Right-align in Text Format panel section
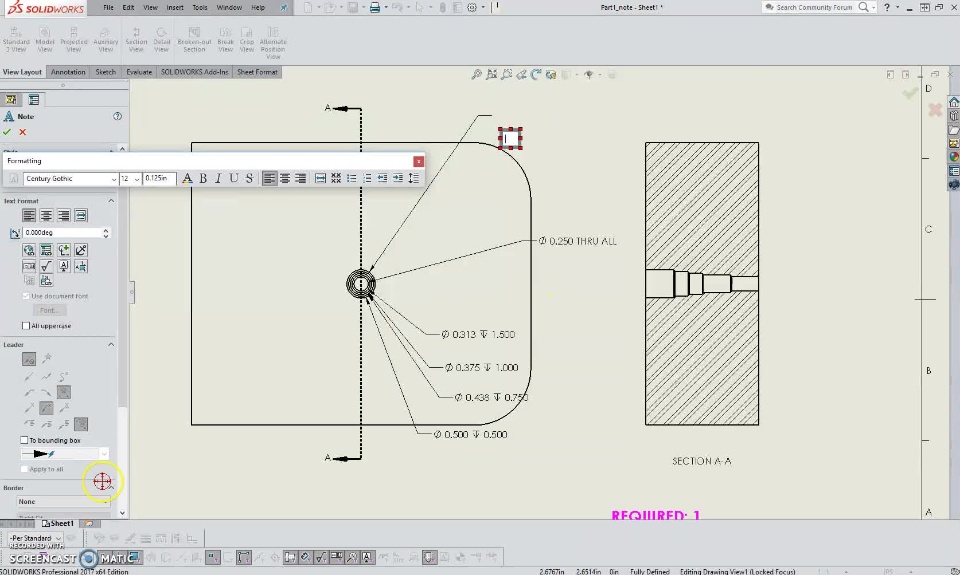 [x=63, y=216]
